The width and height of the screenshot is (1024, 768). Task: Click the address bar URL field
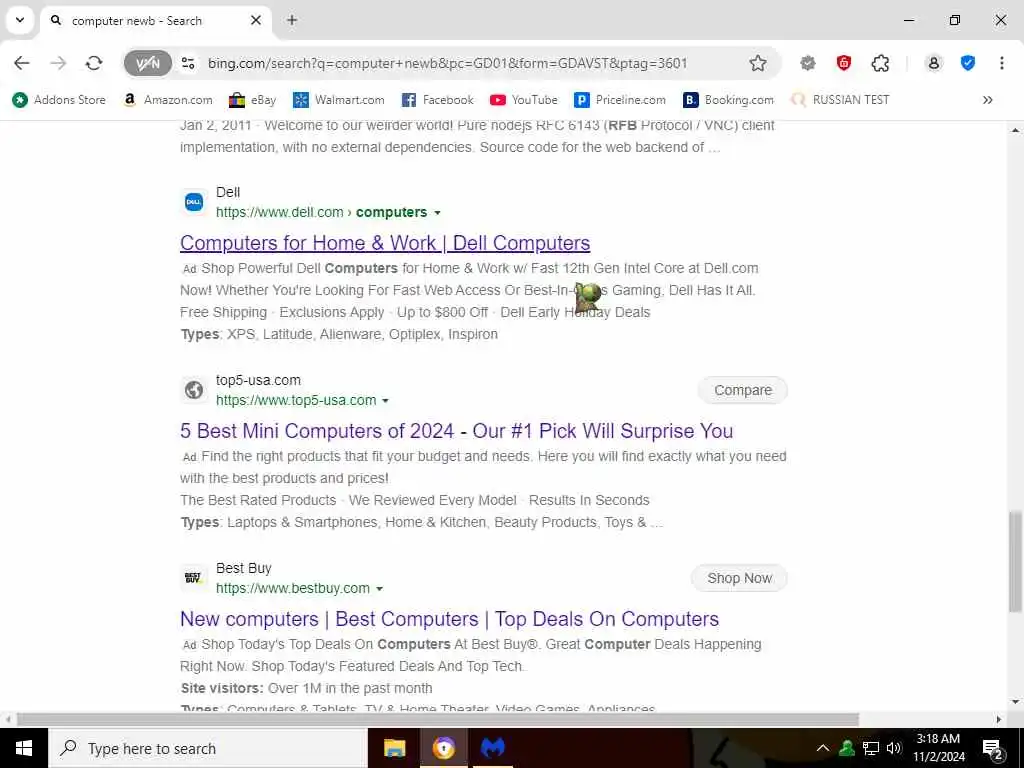click(447, 63)
